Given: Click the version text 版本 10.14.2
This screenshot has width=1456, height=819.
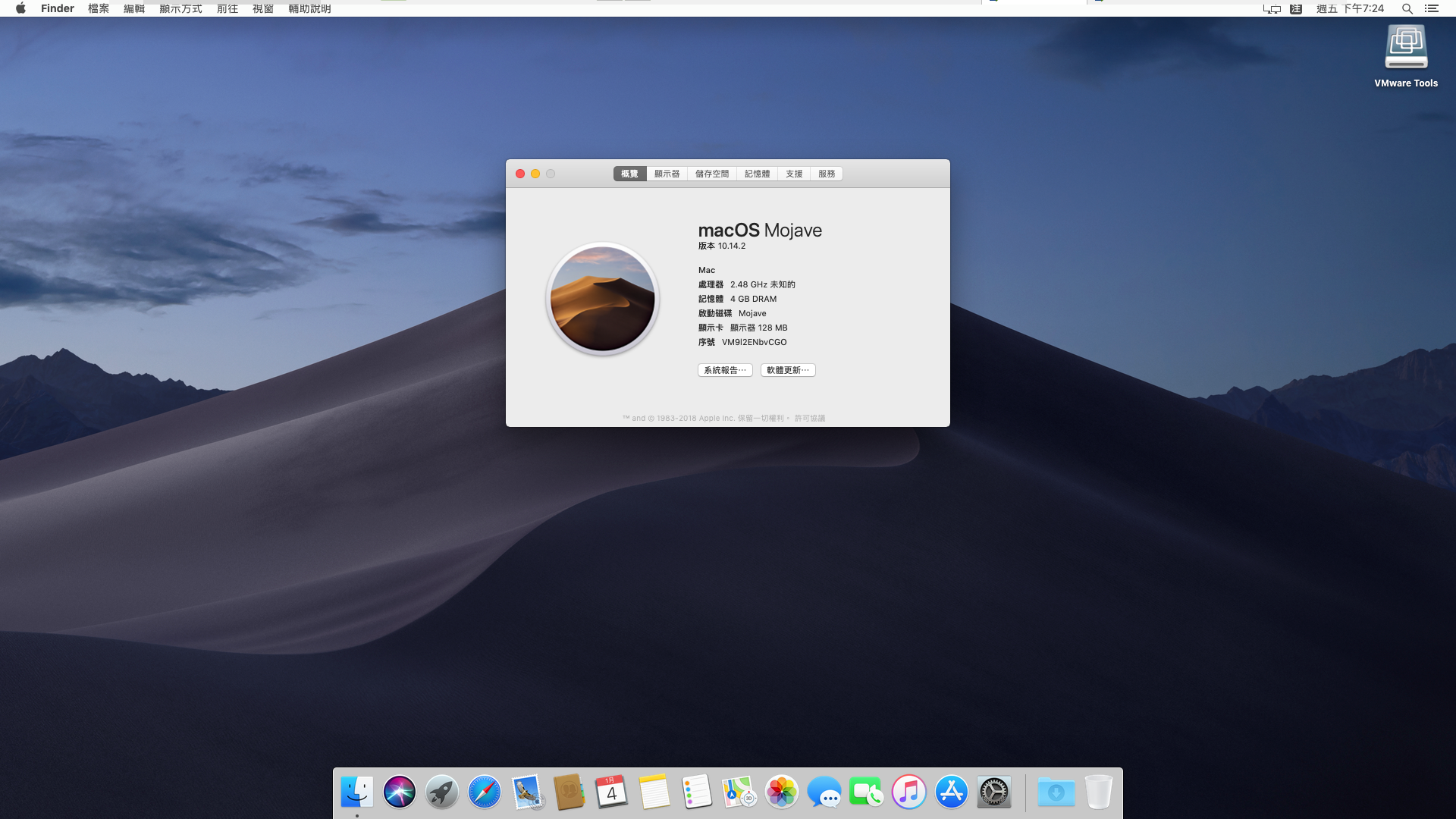Looking at the screenshot, I should pyautogui.click(x=722, y=246).
